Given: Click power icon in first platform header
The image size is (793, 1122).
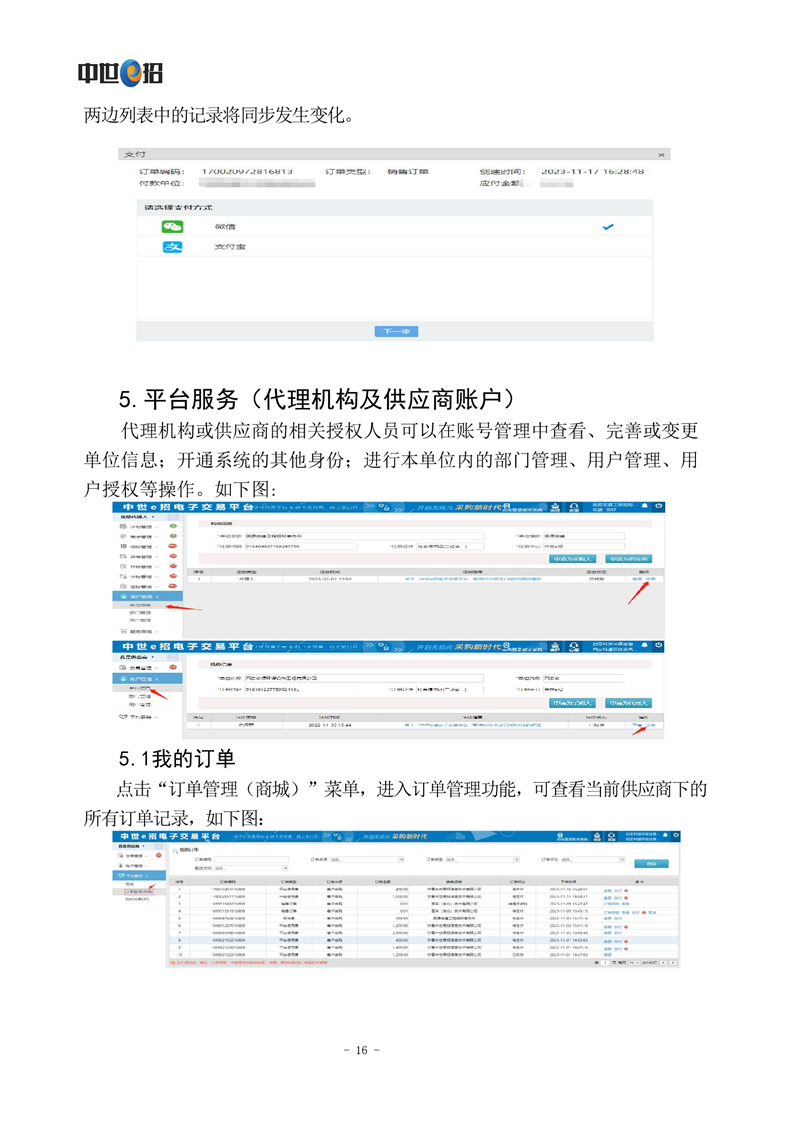Looking at the screenshot, I should [x=660, y=506].
